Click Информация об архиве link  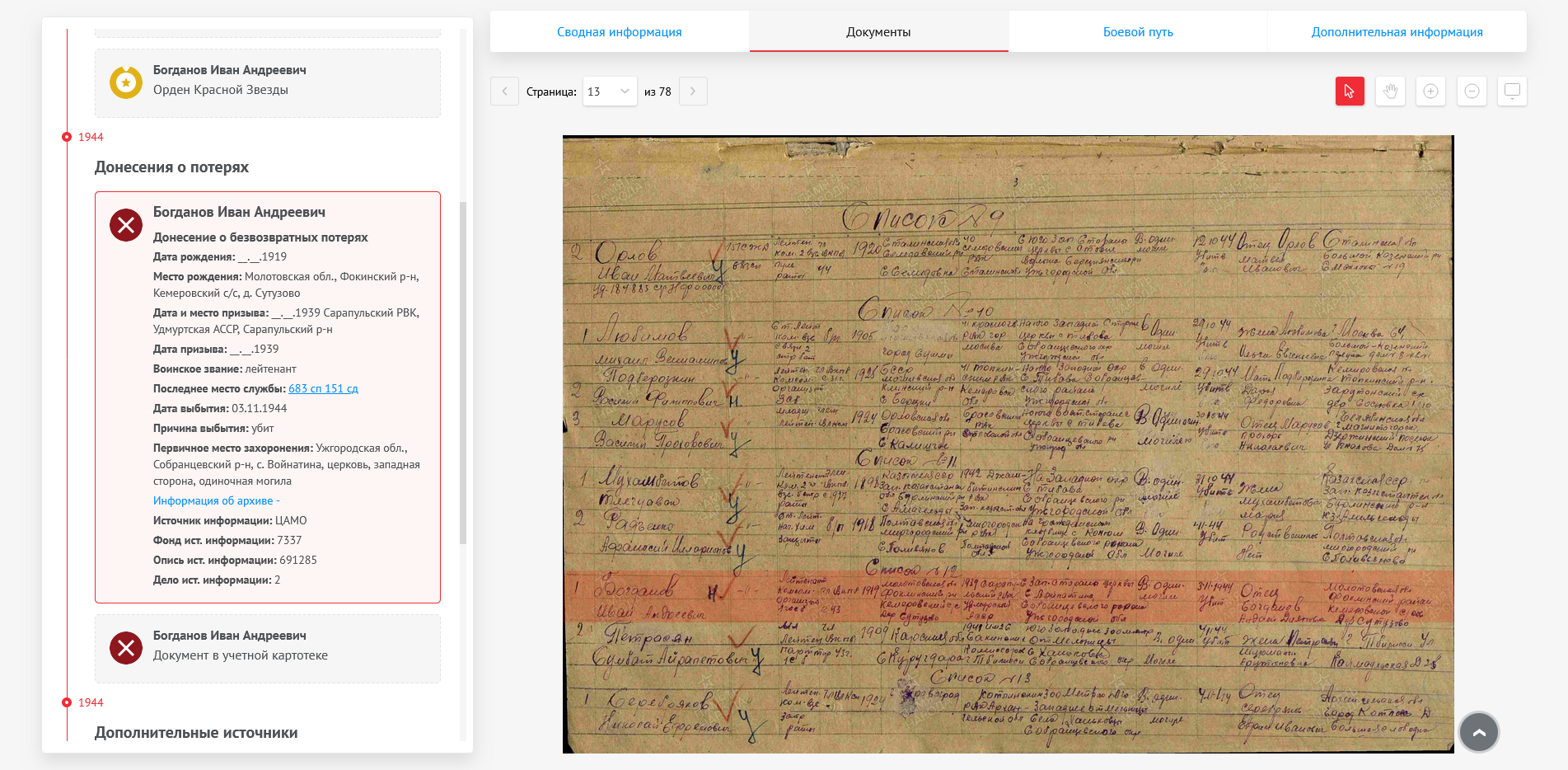213,501
